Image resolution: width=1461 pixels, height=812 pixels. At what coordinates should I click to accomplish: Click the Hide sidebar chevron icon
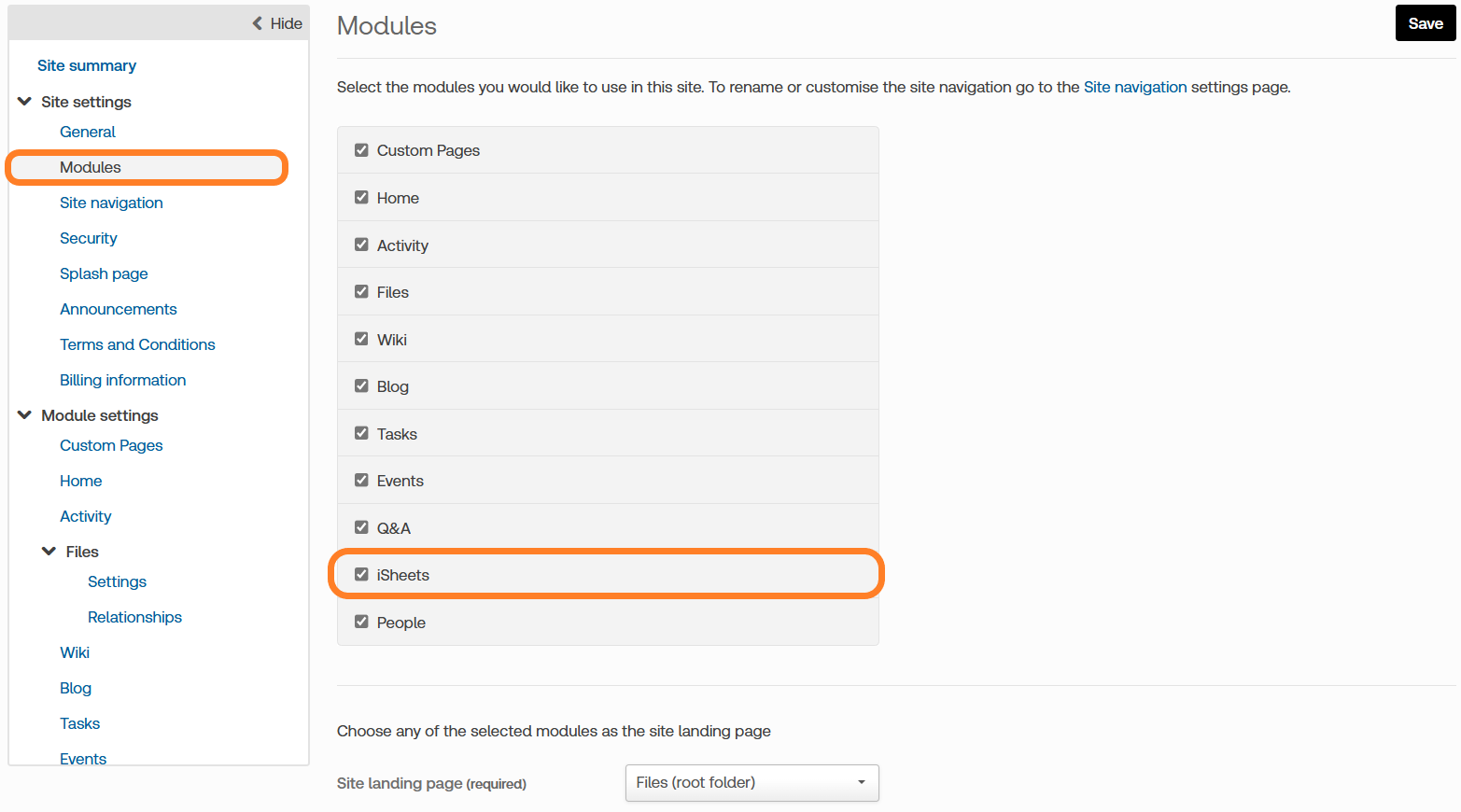[258, 23]
